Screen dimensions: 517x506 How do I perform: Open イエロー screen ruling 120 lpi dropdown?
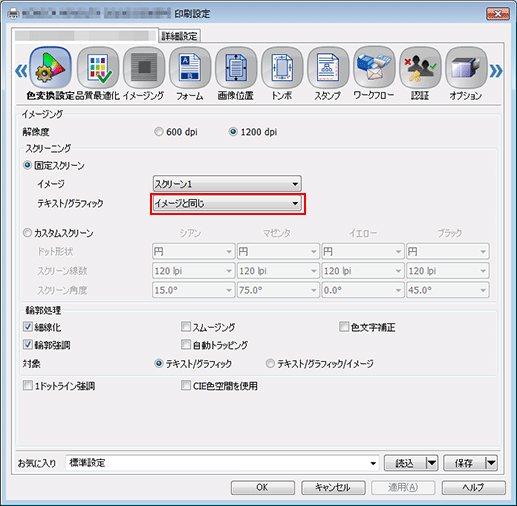click(363, 271)
